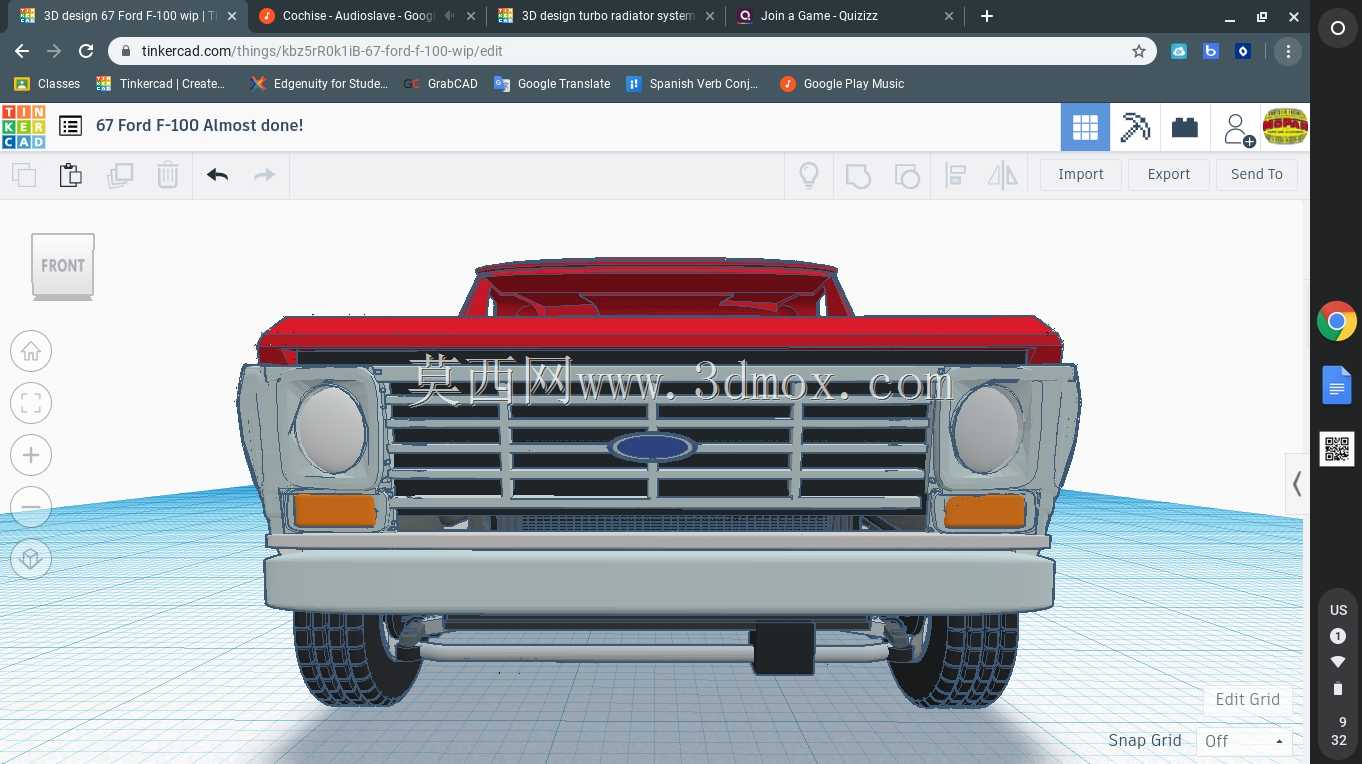Open QR code app from shelf
The height and width of the screenshot is (764, 1362).
1337,449
